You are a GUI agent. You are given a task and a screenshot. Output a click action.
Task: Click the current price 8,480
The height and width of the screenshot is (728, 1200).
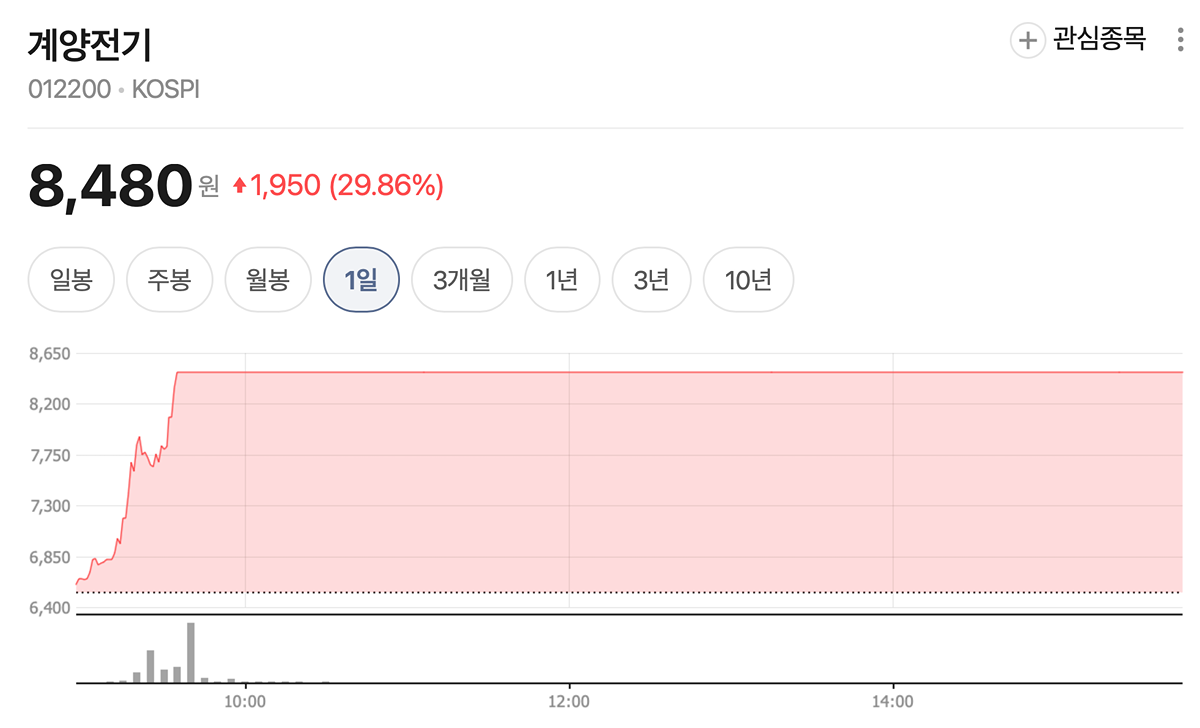[x=109, y=185]
